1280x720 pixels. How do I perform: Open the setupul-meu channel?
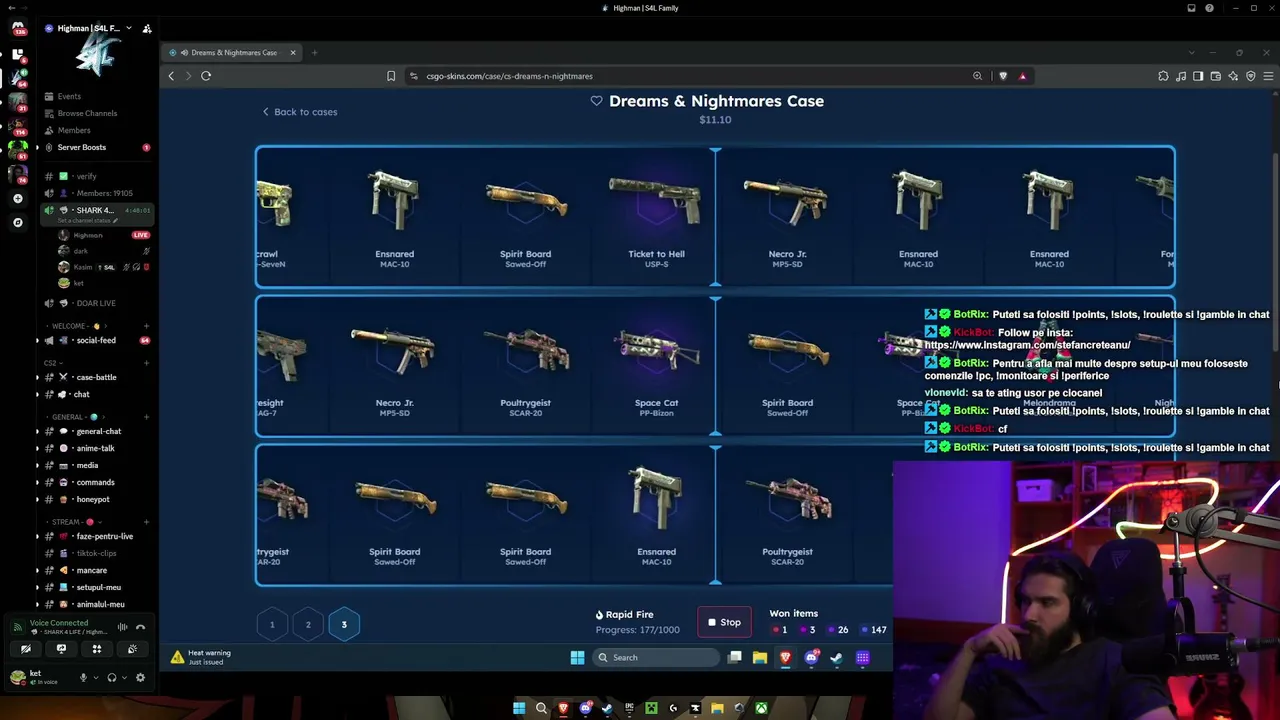click(98, 587)
